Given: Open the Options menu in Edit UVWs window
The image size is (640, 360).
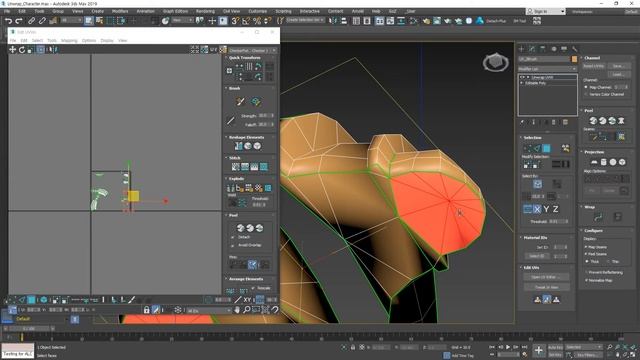Looking at the screenshot, I should click(89, 40).
